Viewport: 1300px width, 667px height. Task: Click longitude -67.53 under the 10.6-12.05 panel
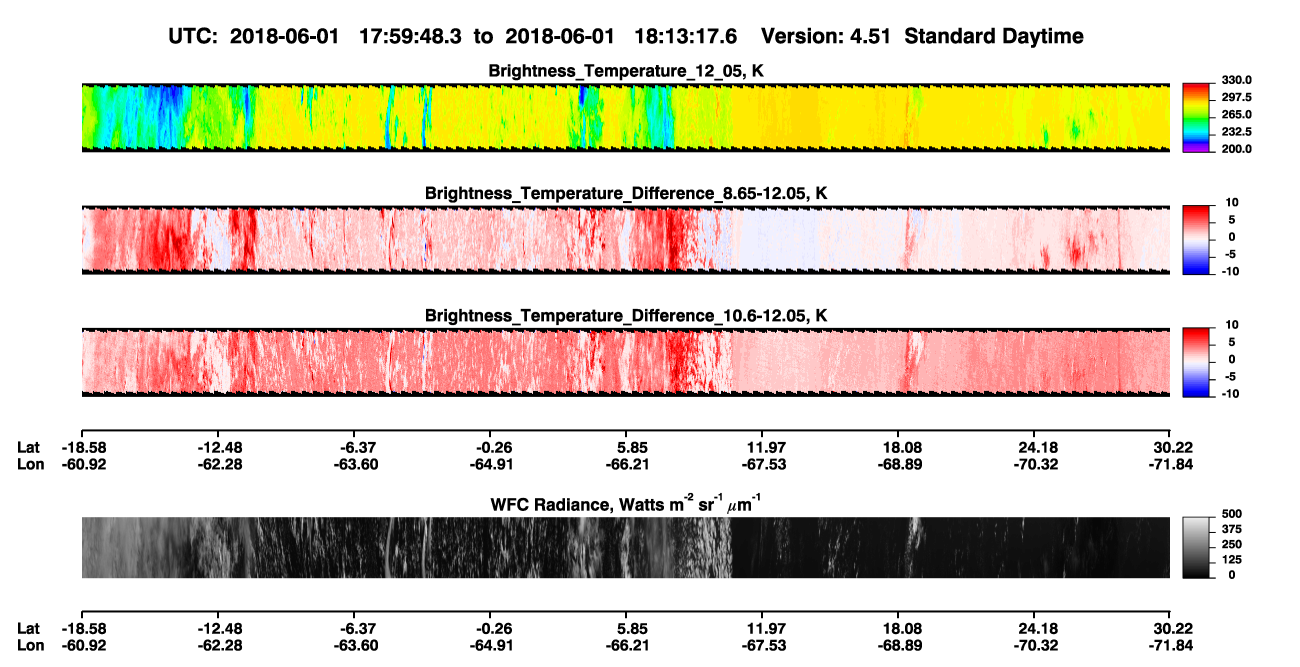[x=762, y=464]
